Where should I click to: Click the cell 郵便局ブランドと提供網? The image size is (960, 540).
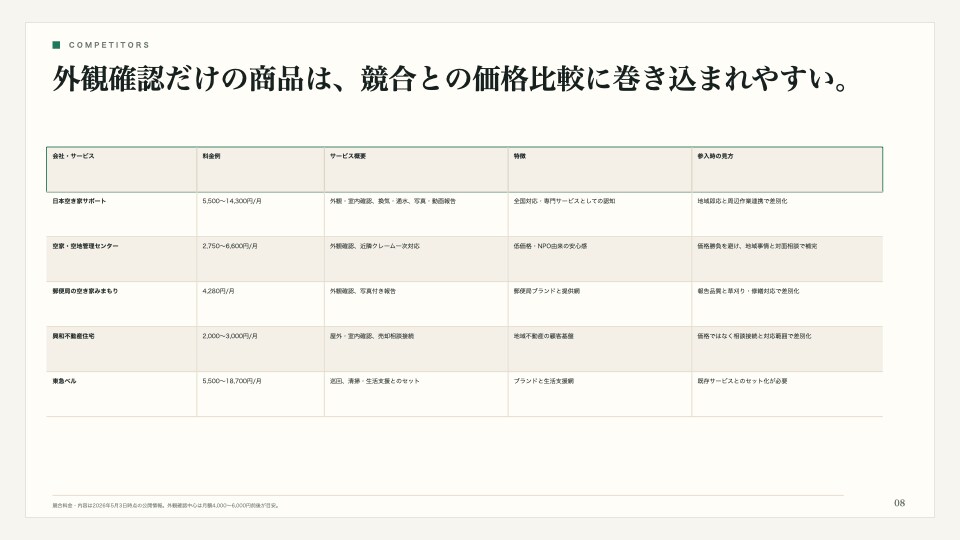pos(600,304)
